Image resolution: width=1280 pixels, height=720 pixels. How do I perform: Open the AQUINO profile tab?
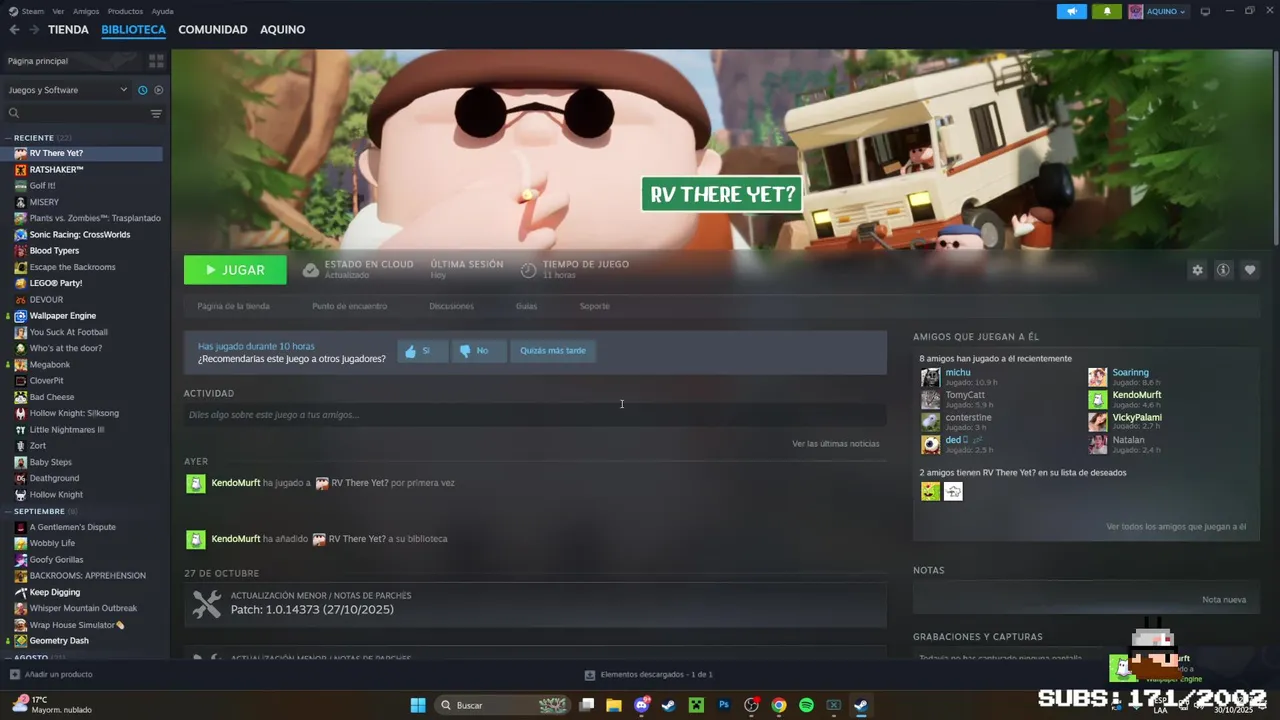[x=283, y=30]
